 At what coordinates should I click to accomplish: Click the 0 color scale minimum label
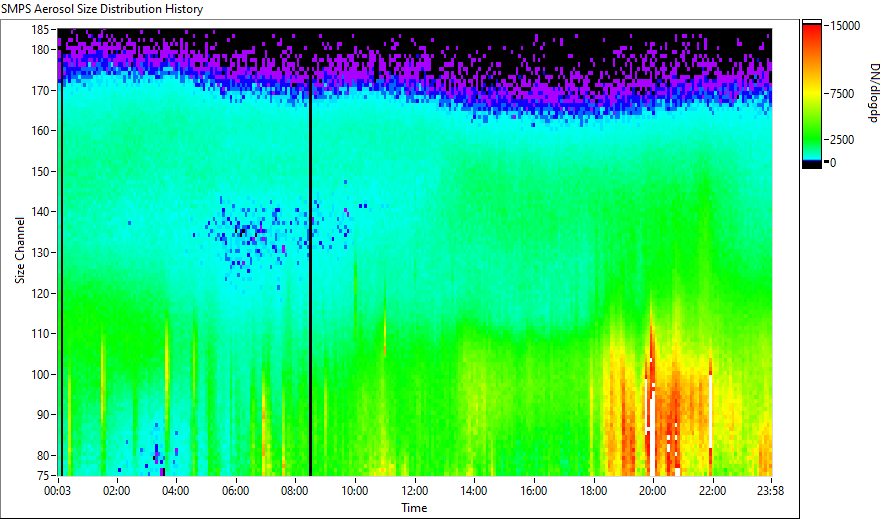click(833, 163)
